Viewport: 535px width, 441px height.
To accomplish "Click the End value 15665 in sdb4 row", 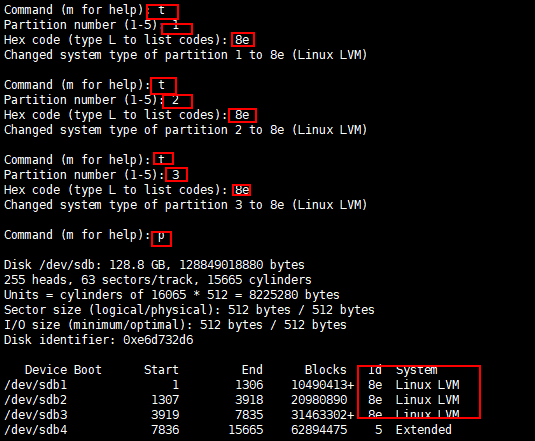I will tap(246, 430).
